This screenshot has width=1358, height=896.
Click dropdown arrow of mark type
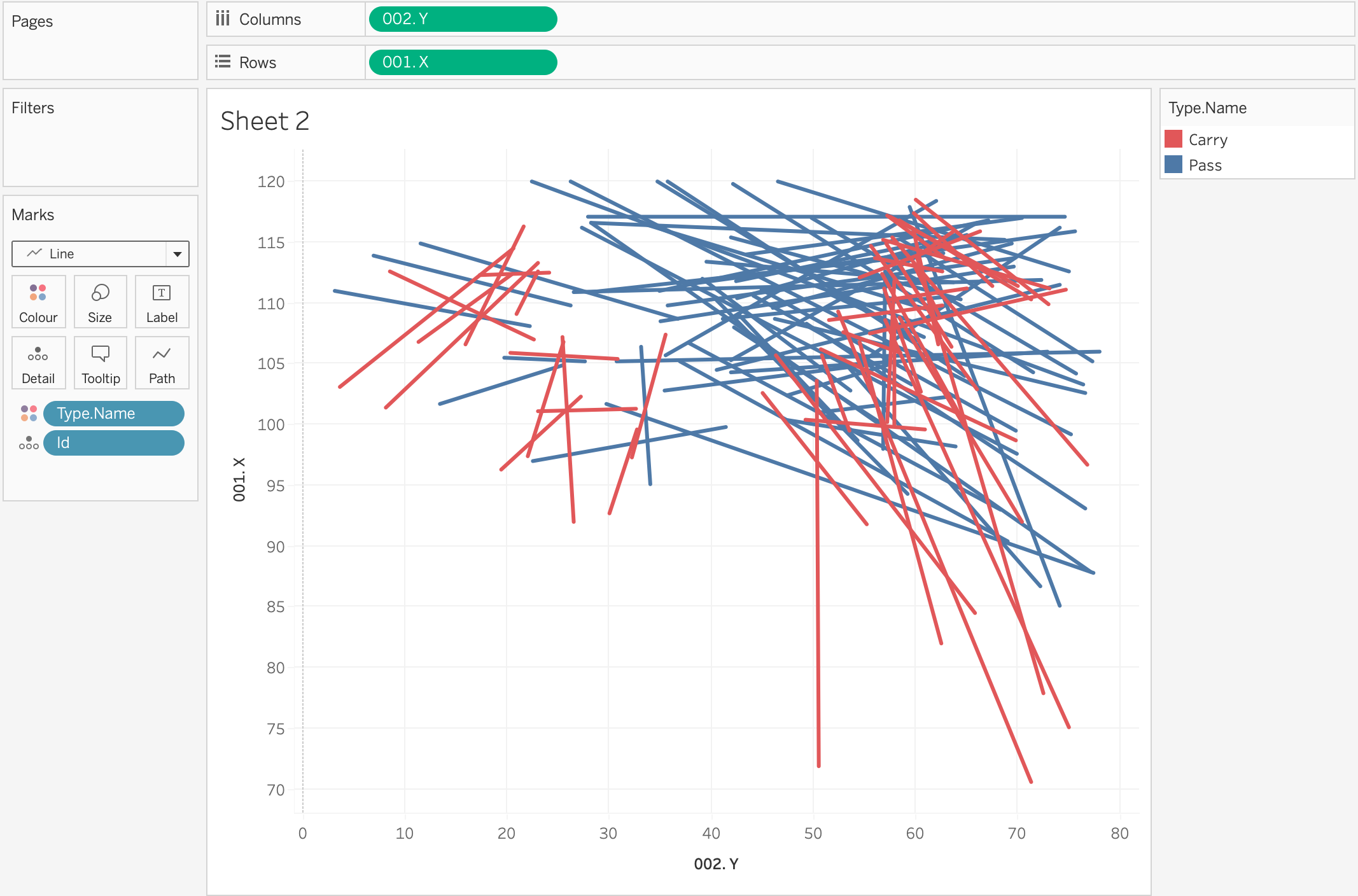[178, 254]
